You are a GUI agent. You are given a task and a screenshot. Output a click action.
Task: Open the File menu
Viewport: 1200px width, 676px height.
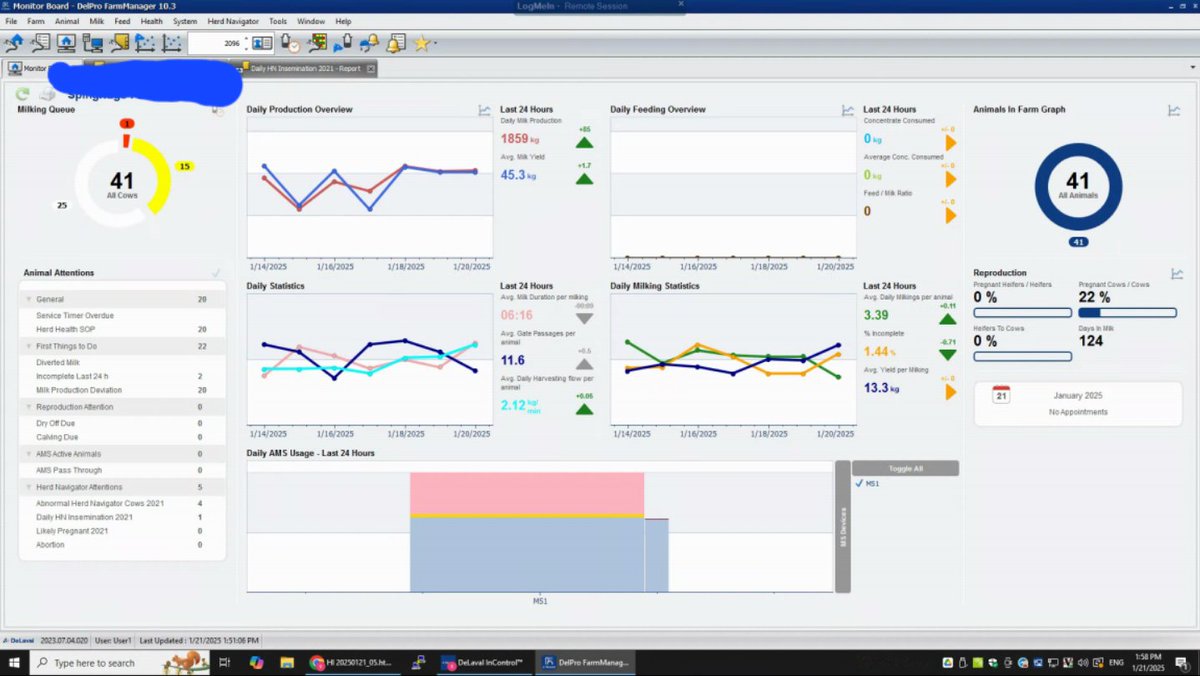(11, 21)
